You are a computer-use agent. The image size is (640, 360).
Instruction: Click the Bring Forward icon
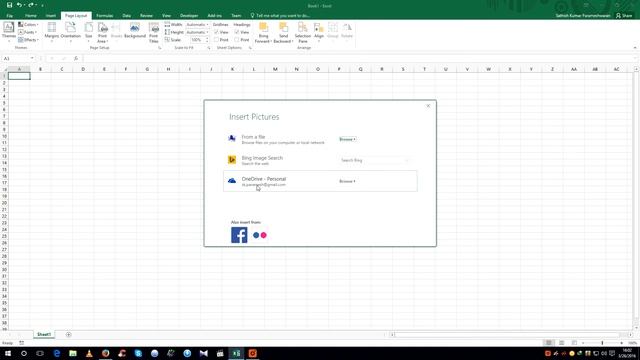(264, 28)
